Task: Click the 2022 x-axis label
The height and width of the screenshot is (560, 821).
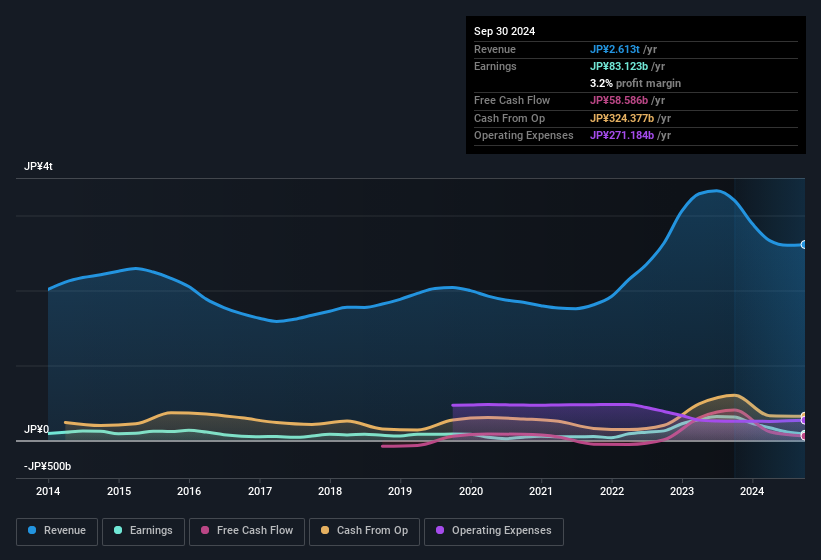Action: 612,491
